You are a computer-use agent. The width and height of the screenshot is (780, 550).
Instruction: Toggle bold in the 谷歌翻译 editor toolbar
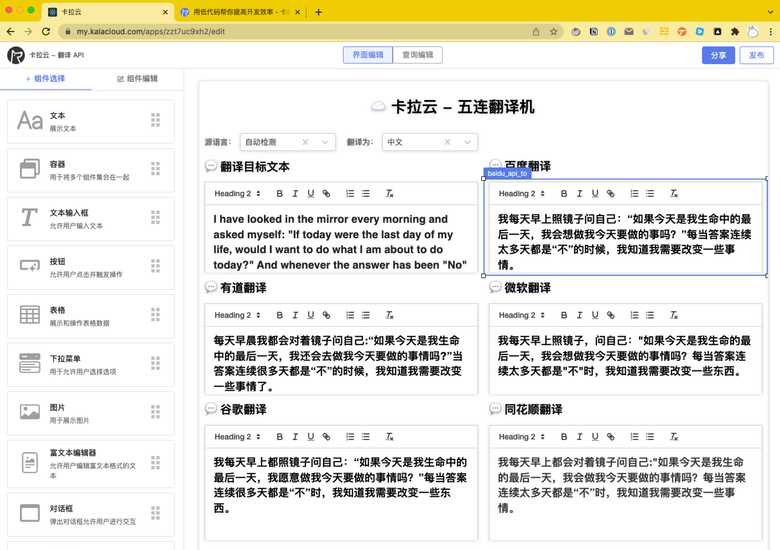[x=280, y=437]
